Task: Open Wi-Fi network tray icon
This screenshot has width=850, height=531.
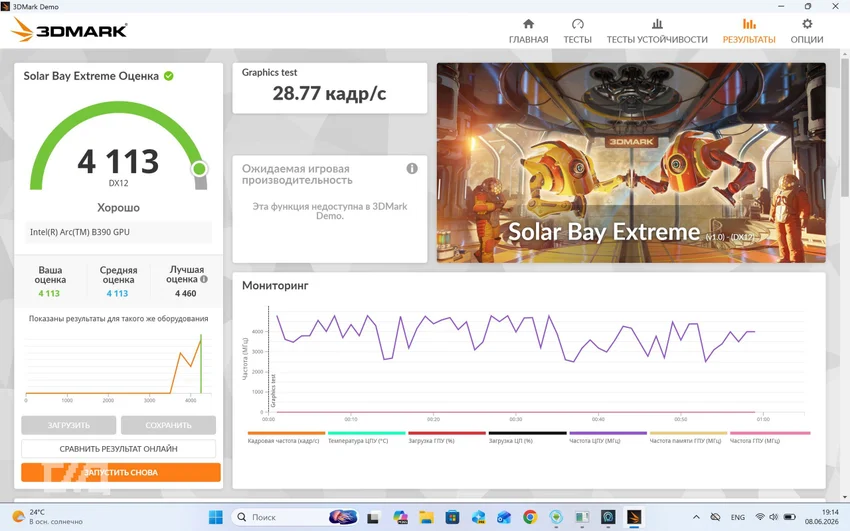Action: click(760, 517)
